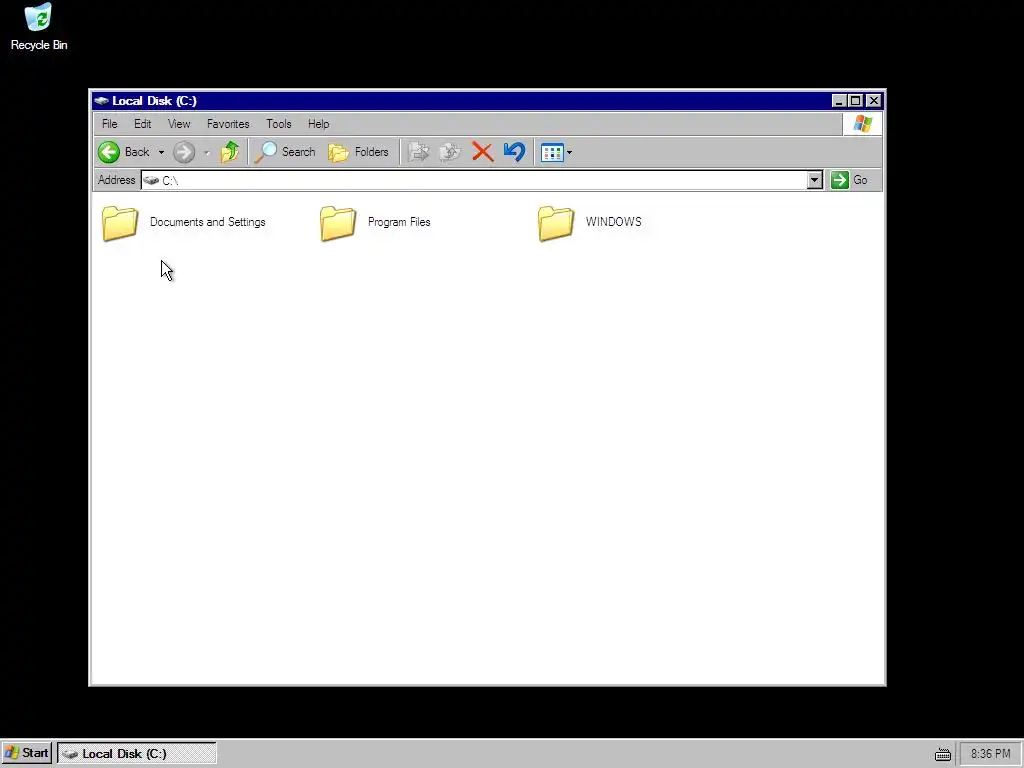Open the Tools menu
Image resolution: width=1024 pixels, height=768 pixels.
point(278,123)
